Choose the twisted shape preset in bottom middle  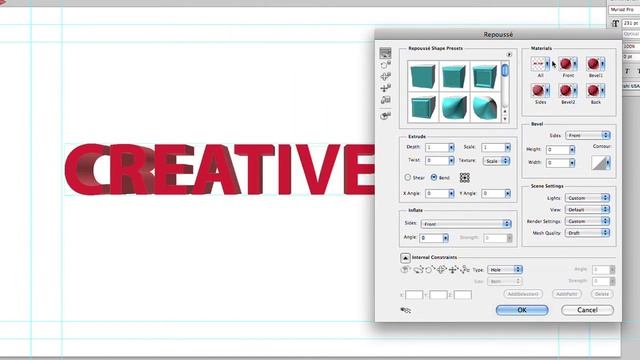point(454,107)
